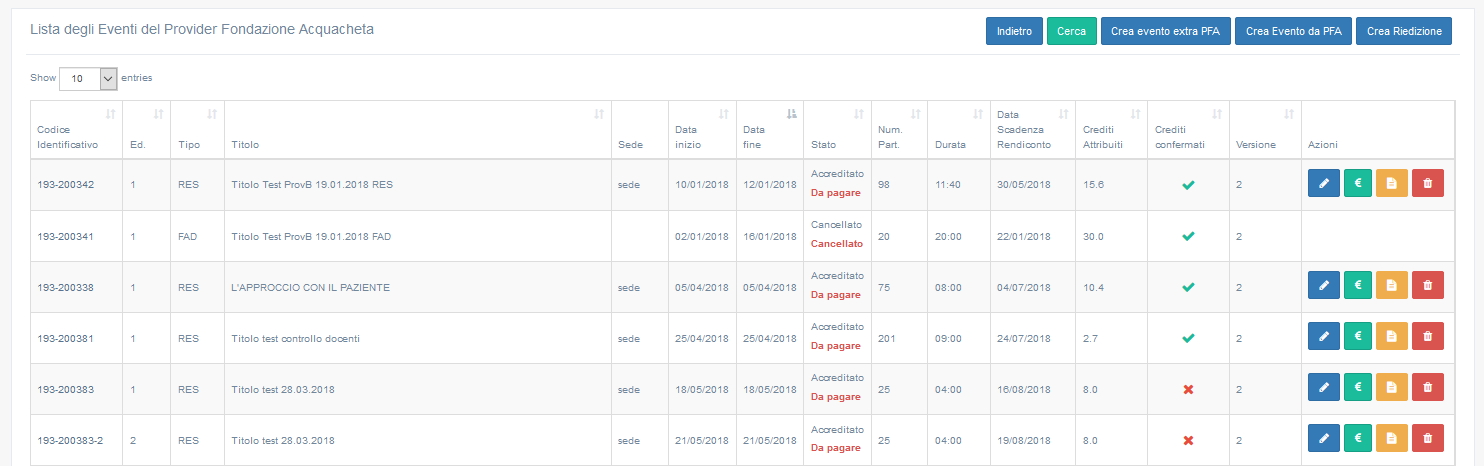This screenshot has height=466, width=1484.
Task: Click credits value 30.0 cell
Action: pyautogui.click(x=1112, y=236)
